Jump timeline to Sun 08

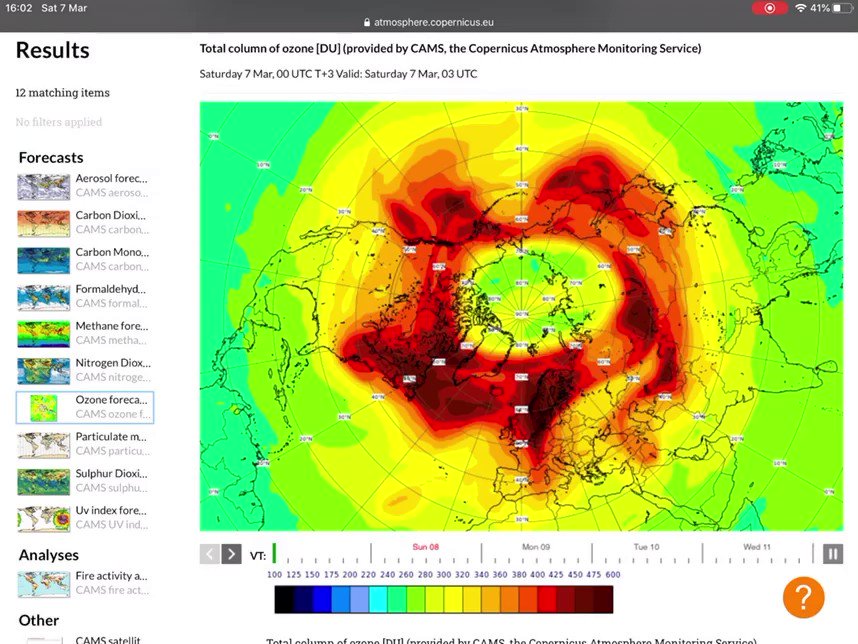click(x=426, y=547)
